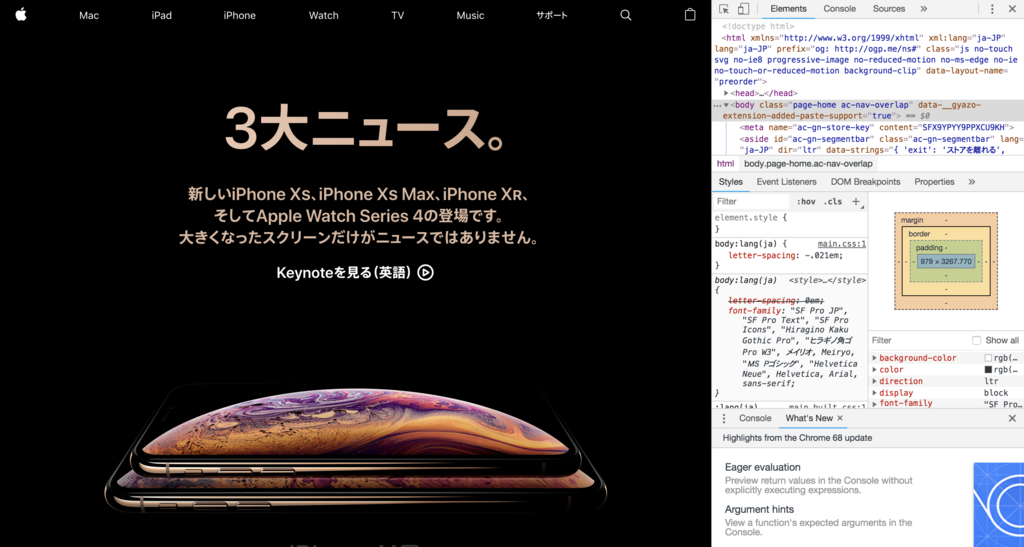Click the Keynote play circle icon
Screen dimensions: 1024x547
click(425, 273)
